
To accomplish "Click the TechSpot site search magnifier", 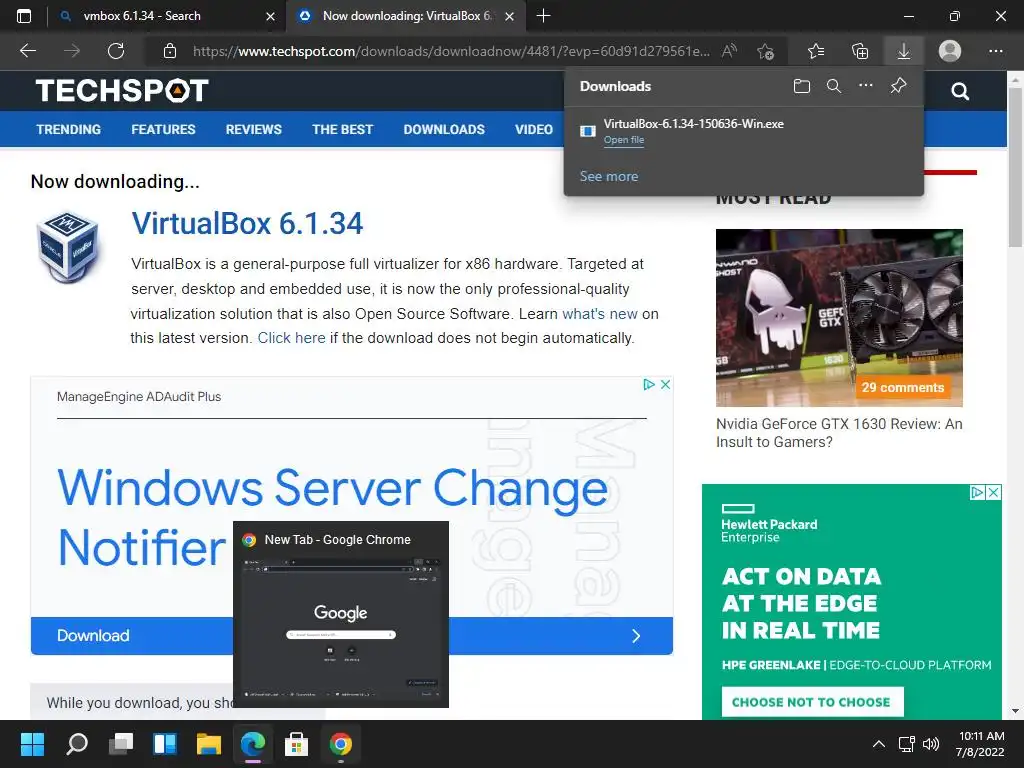I will point(960,91).
